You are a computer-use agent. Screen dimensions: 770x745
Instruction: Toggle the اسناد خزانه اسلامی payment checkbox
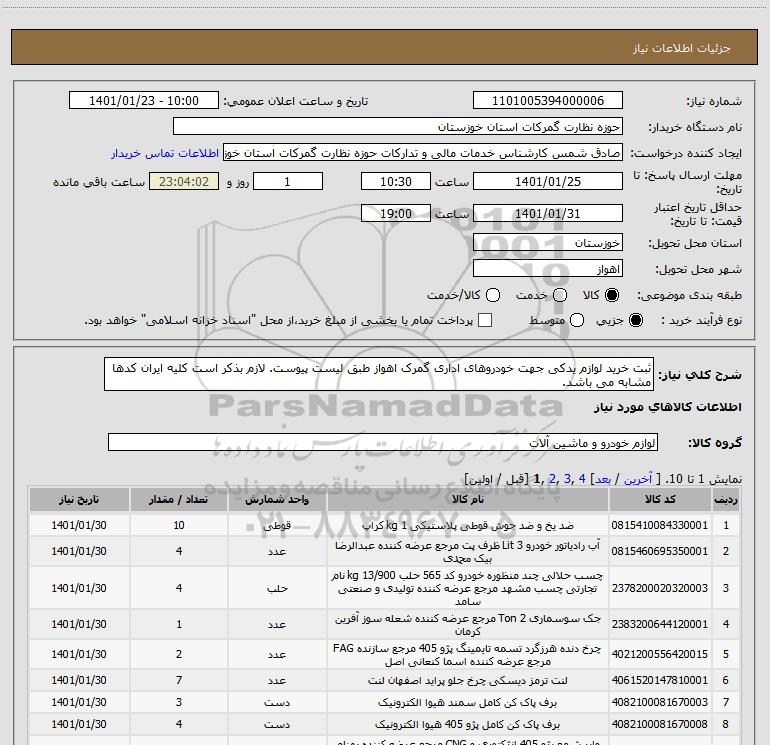pos(485,320)
